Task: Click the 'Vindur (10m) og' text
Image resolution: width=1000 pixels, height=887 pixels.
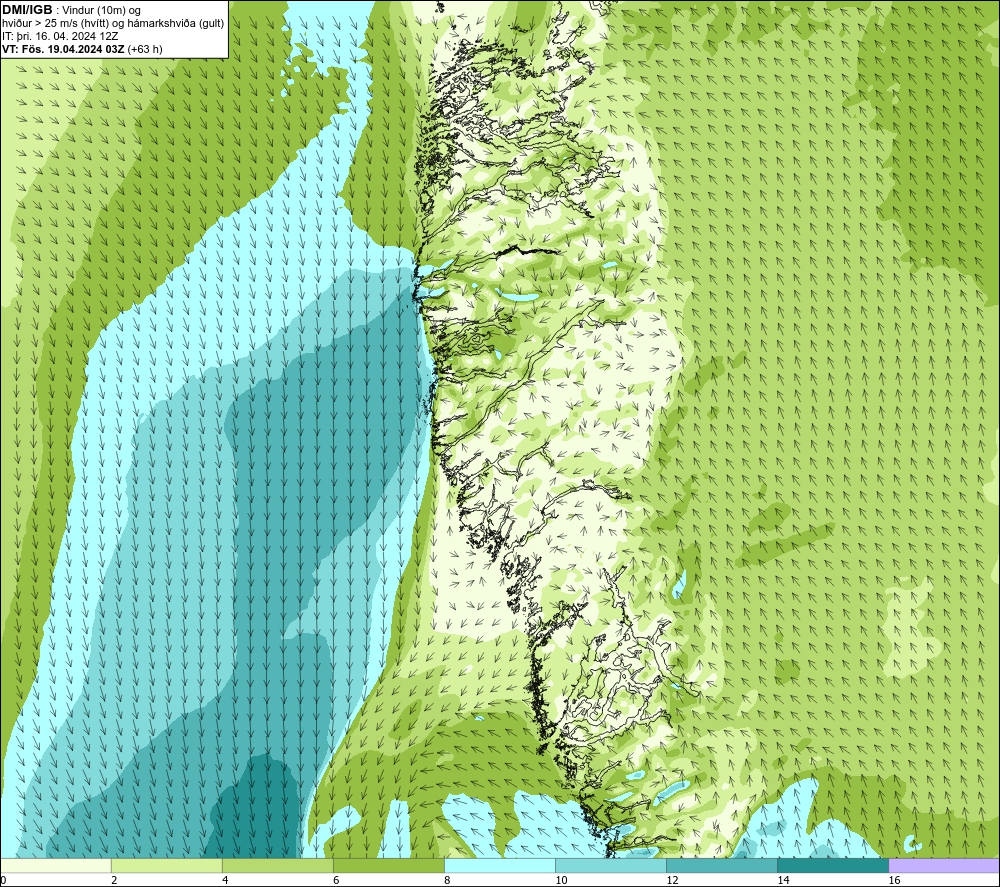Action: [102, 11]
